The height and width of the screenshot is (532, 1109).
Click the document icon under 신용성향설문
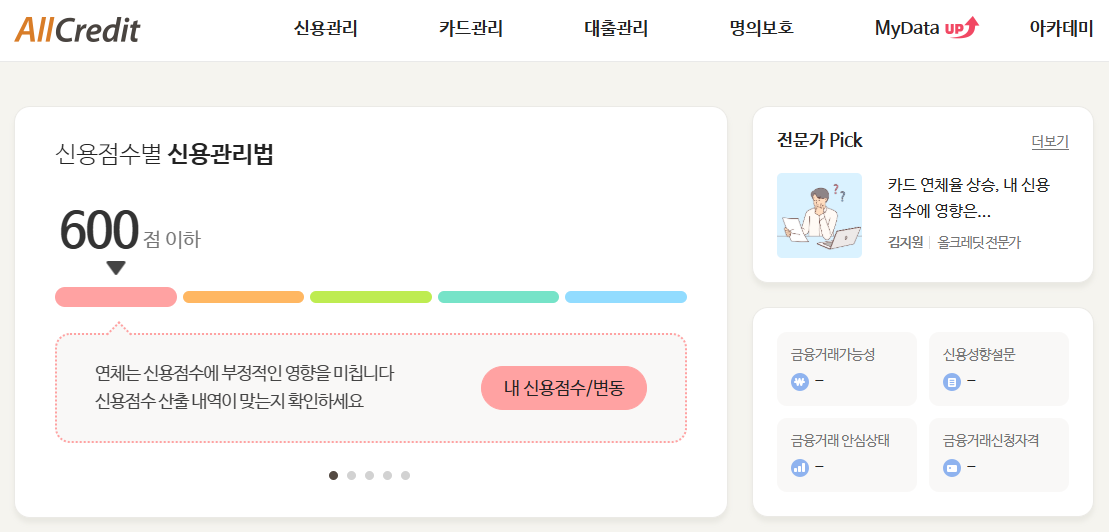point(952,382)
